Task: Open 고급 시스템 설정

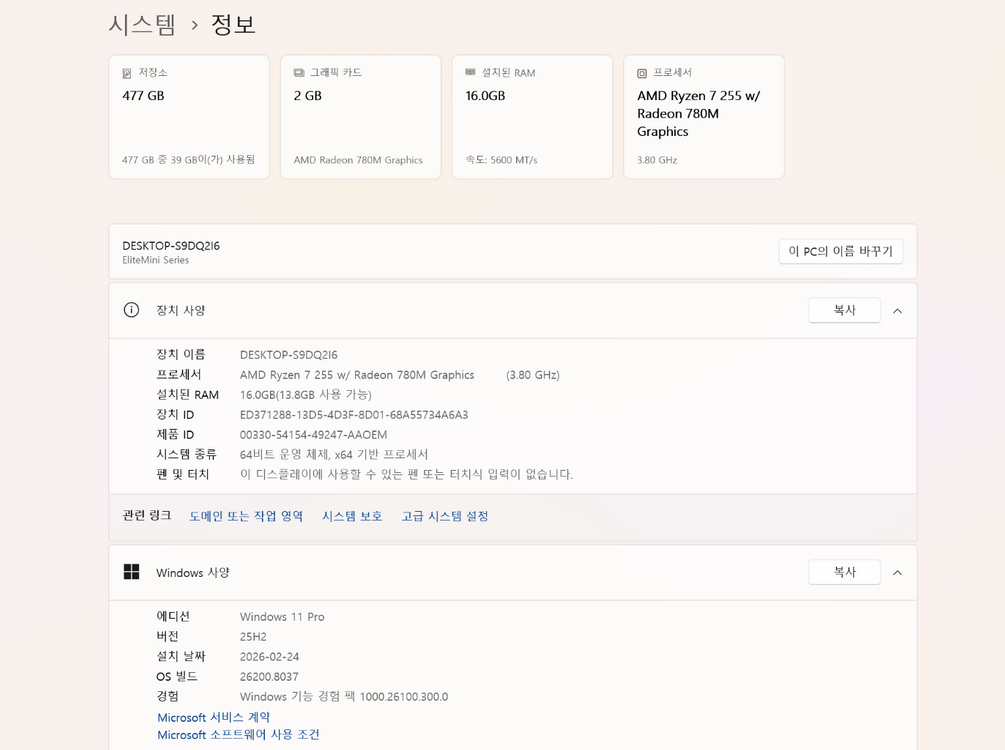Action: tap(445, 515)
